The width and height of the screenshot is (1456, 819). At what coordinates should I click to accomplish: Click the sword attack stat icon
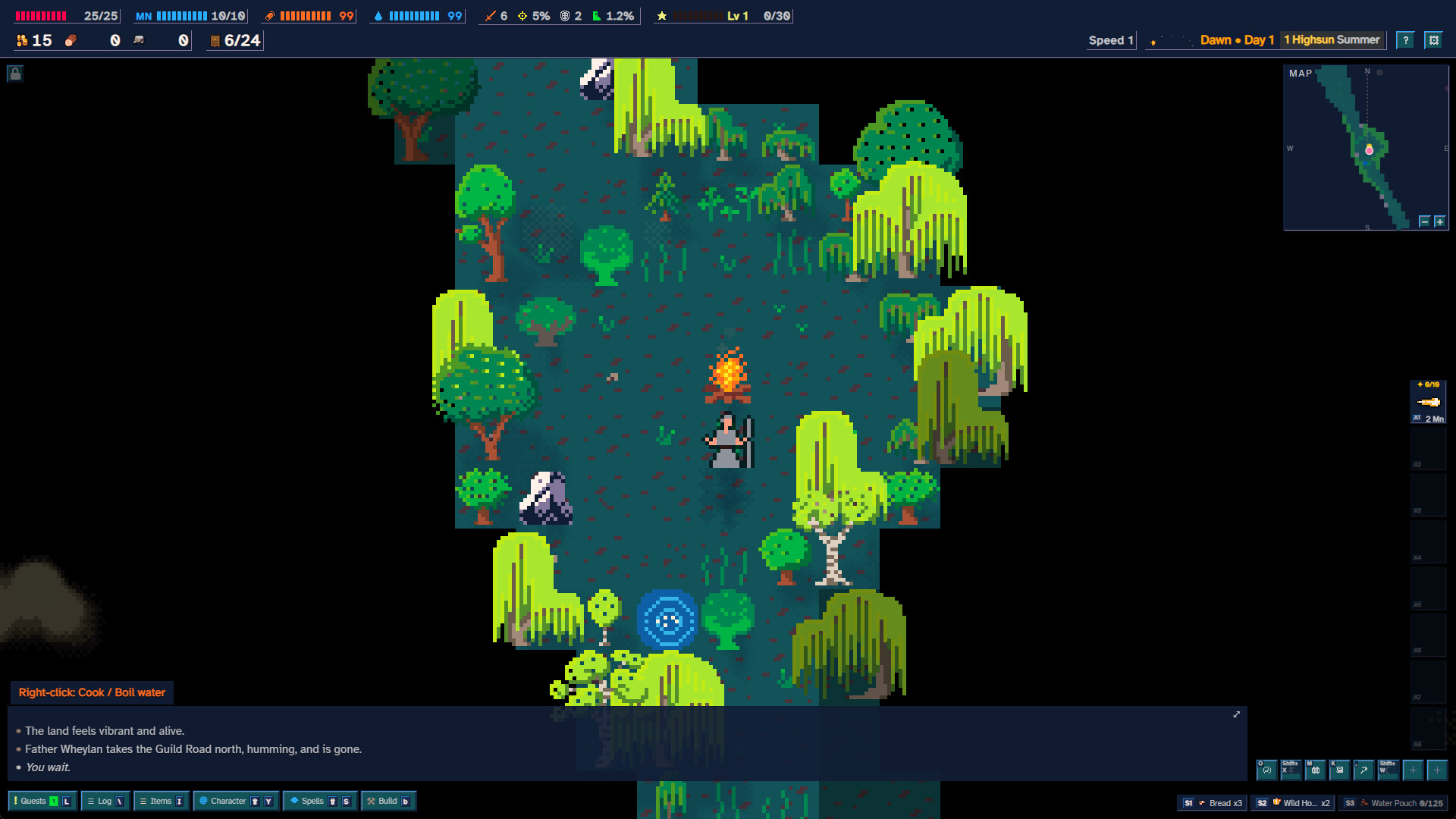[x=490, y=16]
